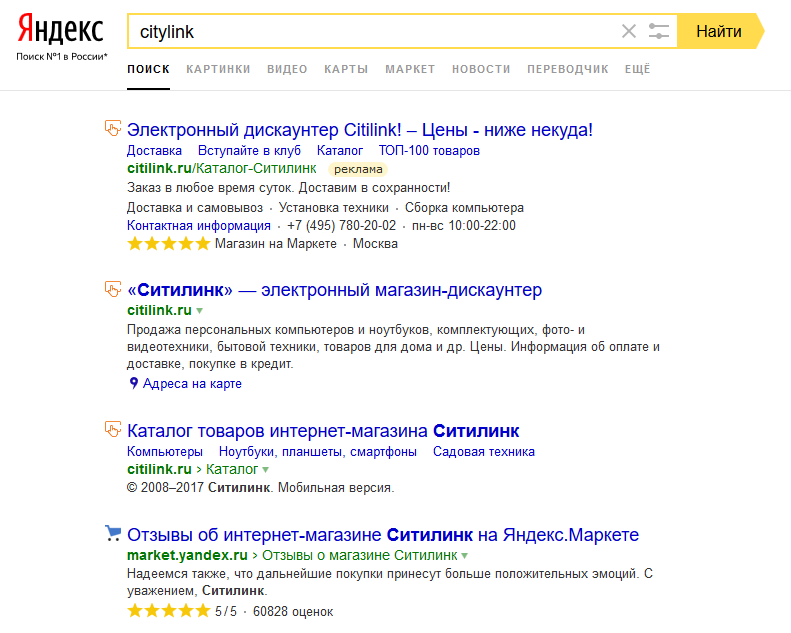Click the shopping cart icon beside Отзывы result

click(x=113, y=533)
